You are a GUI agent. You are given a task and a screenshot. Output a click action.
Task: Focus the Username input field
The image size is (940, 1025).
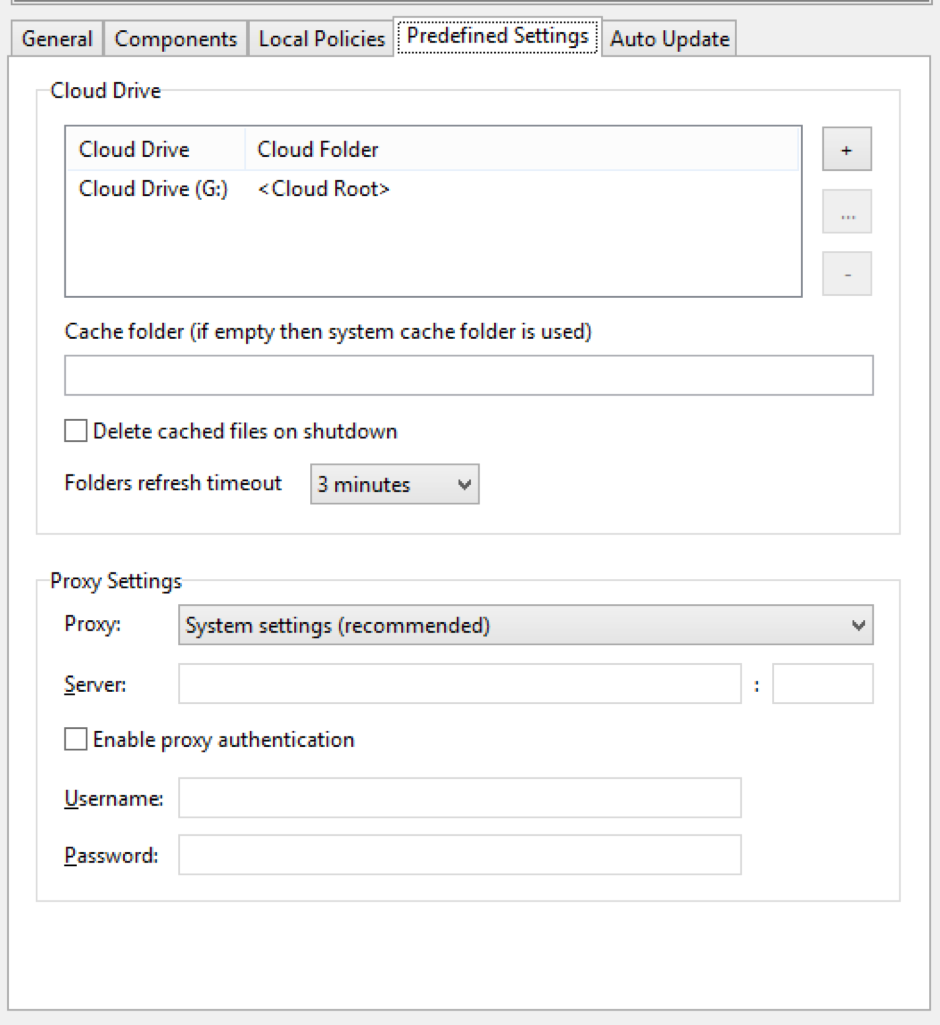pos(459,798)
